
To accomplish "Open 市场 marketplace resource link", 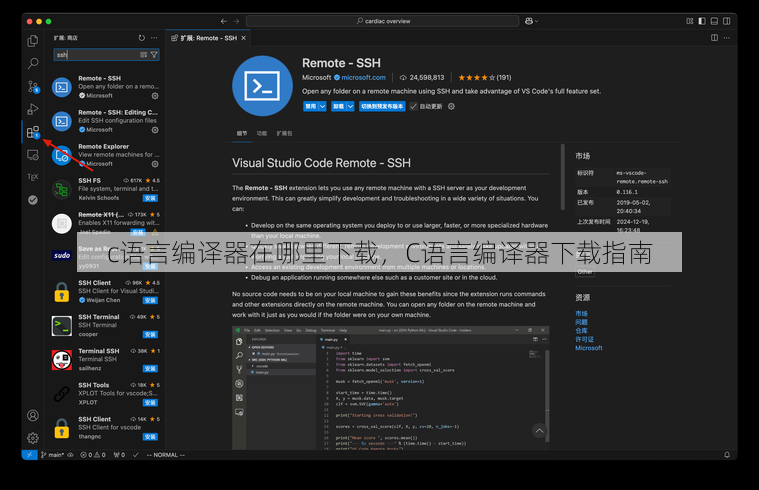I will click(581, 314).
